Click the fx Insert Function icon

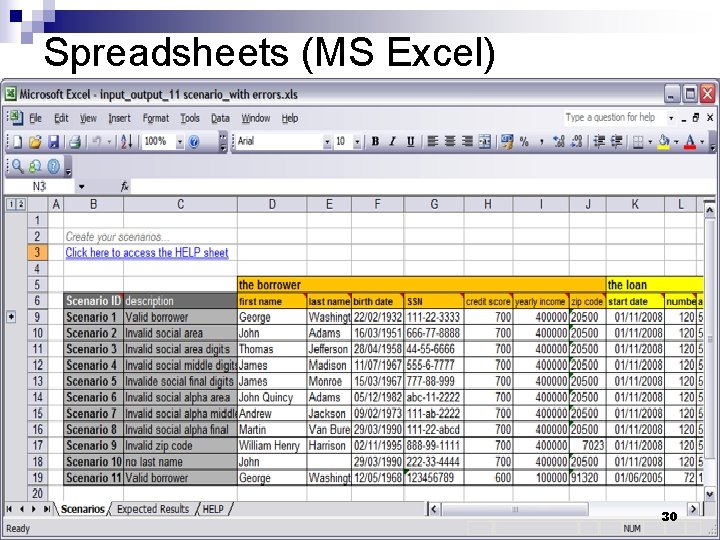(x=124, y=186)
